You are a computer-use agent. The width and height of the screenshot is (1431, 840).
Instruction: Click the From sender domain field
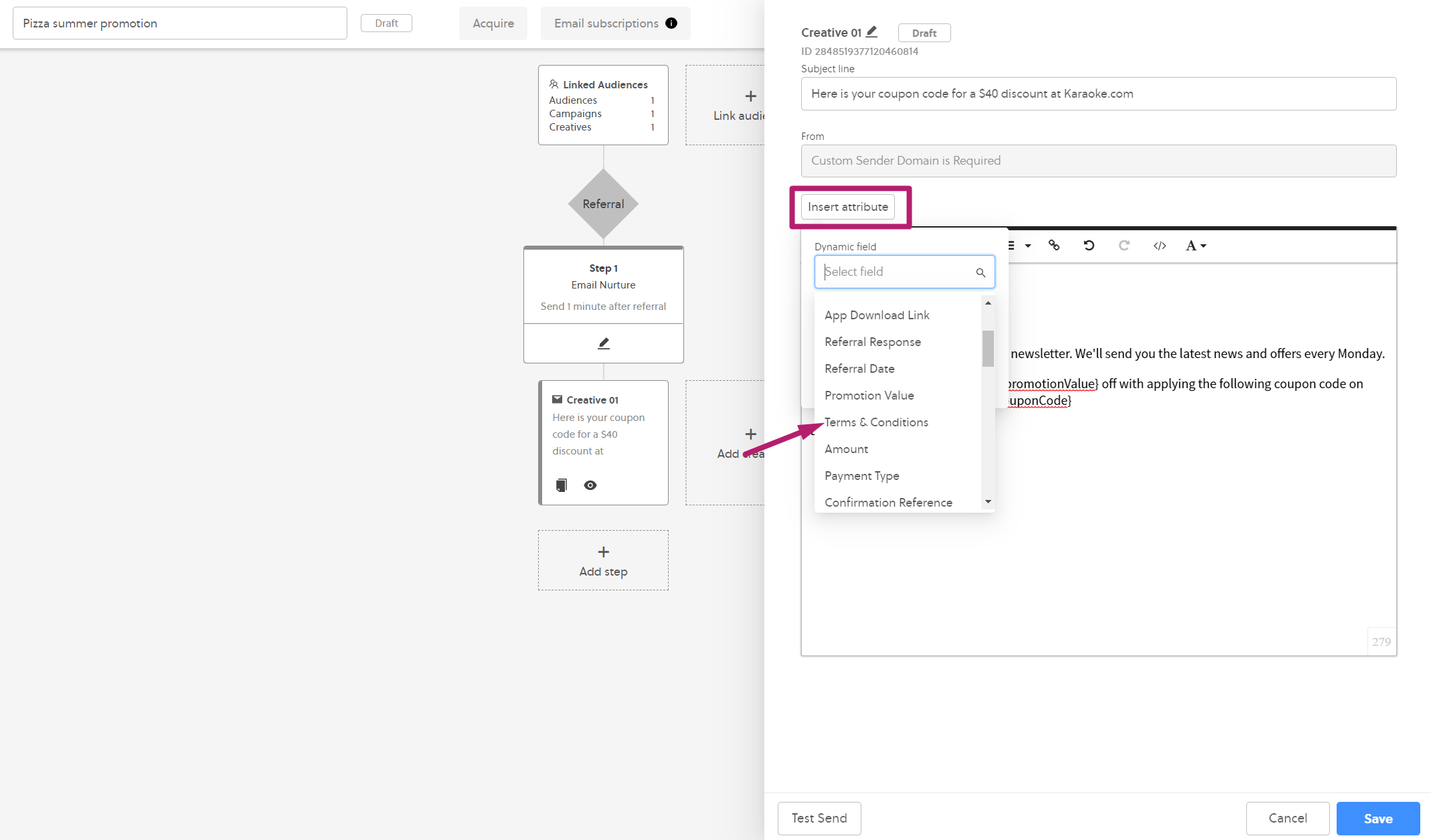coord(1099,161)
